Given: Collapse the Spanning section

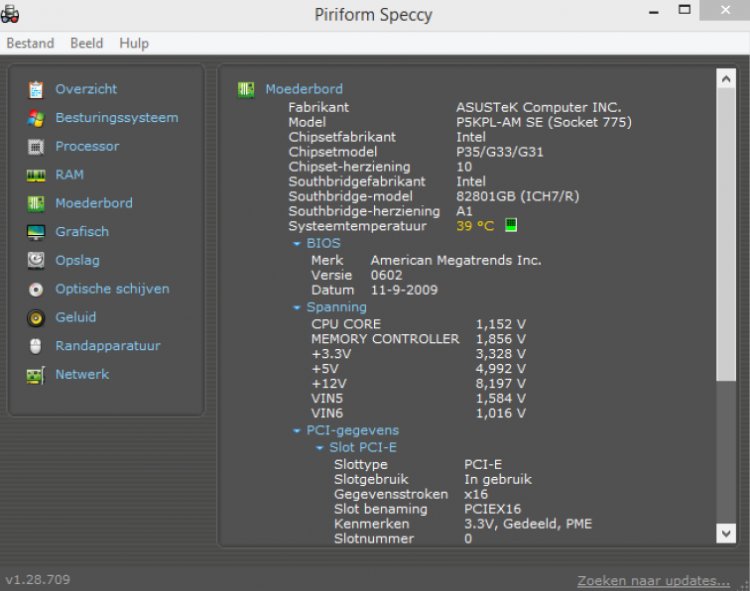Looking at the screenshot, I should [x=297, y=307].
